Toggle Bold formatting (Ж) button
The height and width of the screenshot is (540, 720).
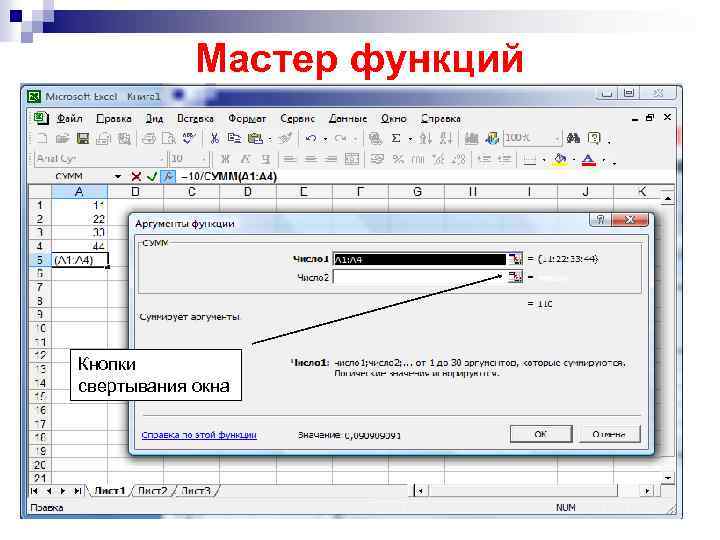225,159
